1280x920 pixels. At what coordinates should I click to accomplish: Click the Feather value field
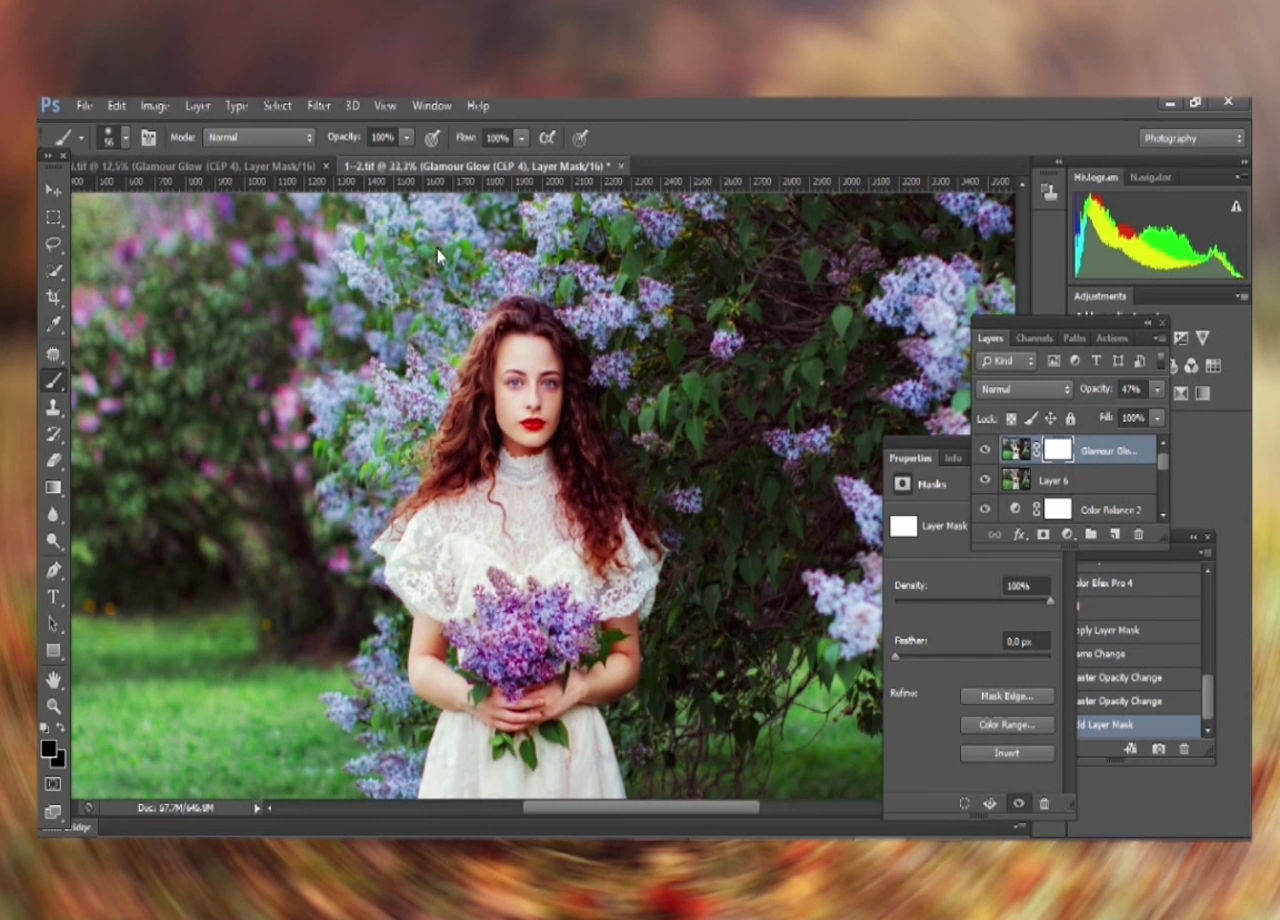tap(1025, 641)
